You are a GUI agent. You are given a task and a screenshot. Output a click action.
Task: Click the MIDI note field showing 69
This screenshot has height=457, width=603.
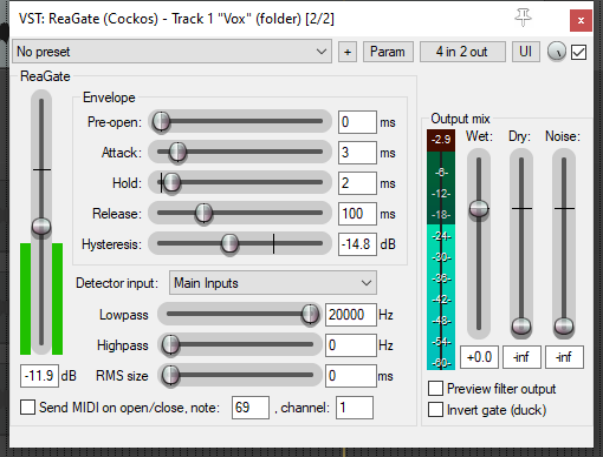point(250,407)
